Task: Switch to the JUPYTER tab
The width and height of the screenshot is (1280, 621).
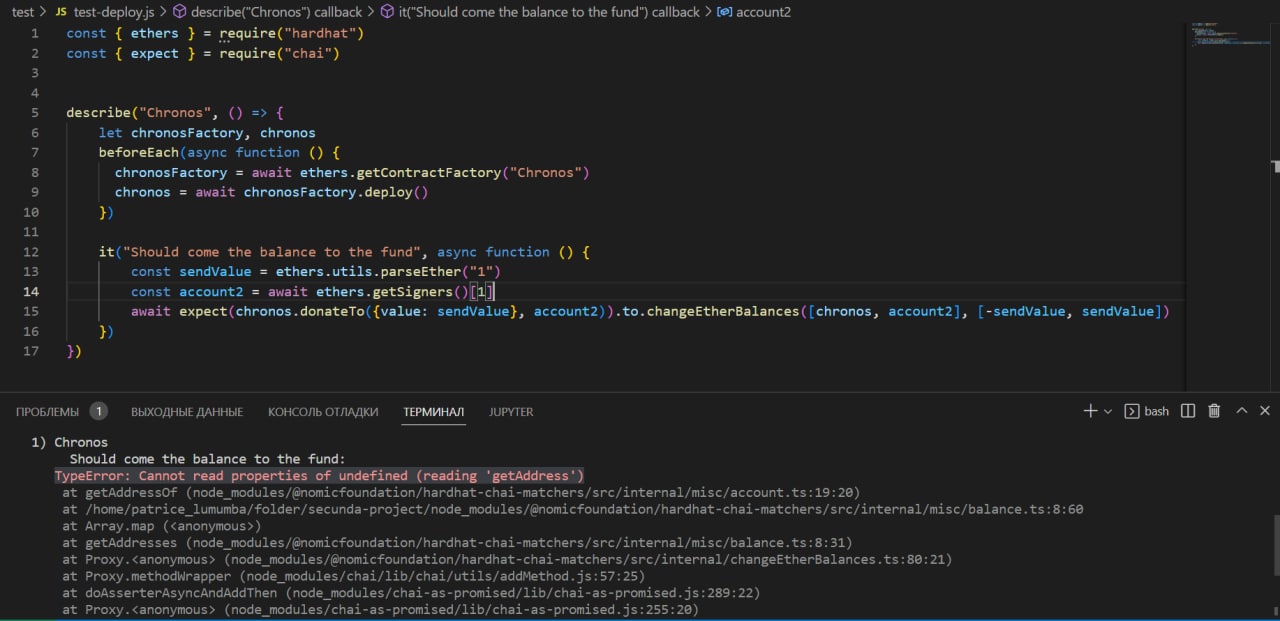Action: pyautogui.click(x=511, y=411)
